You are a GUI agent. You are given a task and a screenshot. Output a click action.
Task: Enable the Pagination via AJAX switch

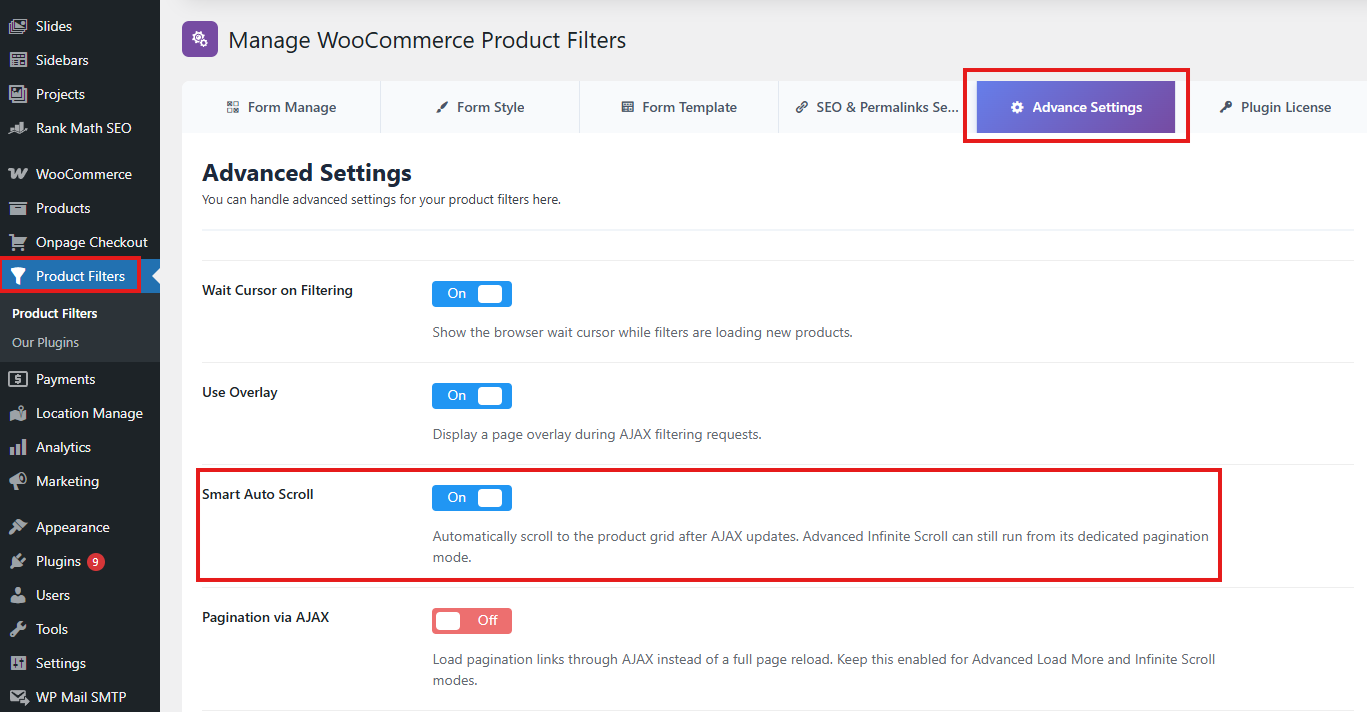(x=472, y=620)
